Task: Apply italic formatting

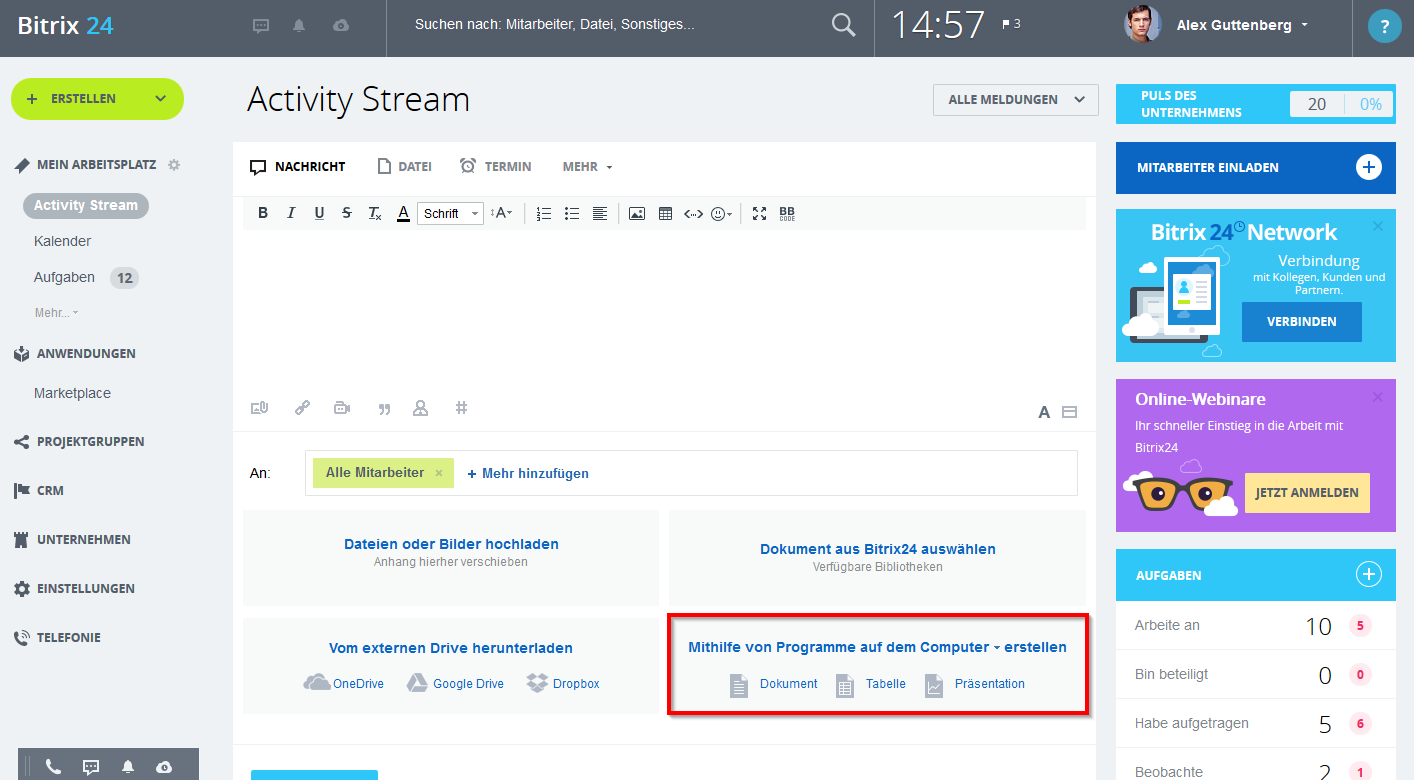Action: 290,213
